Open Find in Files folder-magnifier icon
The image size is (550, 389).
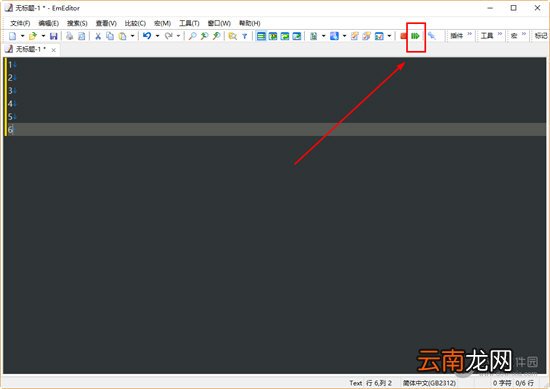tap(233, 36)
